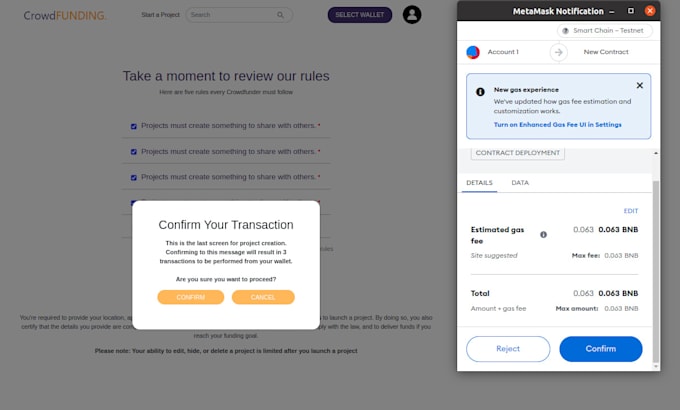Click the estimated gas fee info icon
The image size is (680, 410).
[x=543, y=235]
